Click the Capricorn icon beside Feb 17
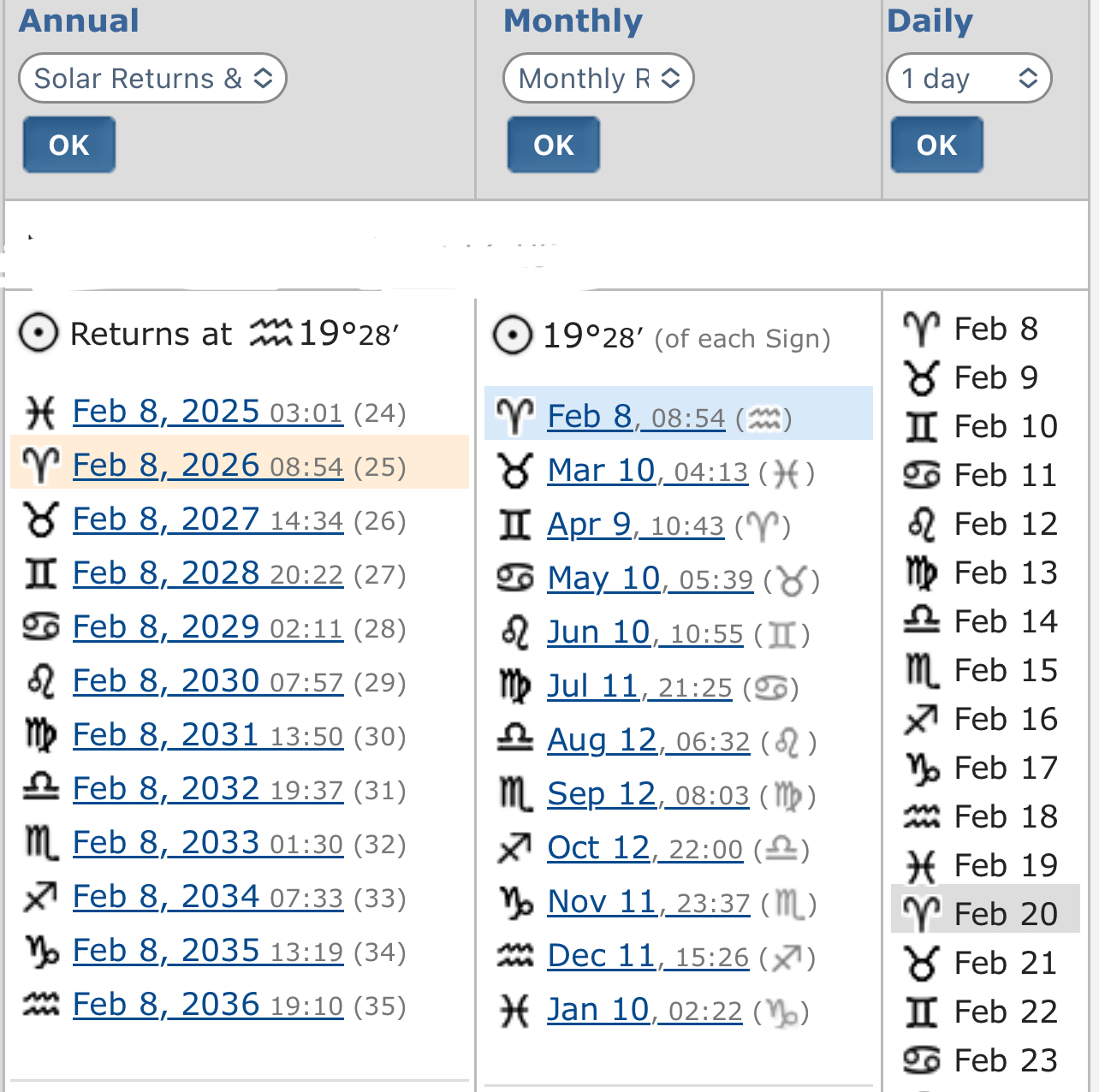Viewport: 1099px width, 1092px height. pos(922,769)
